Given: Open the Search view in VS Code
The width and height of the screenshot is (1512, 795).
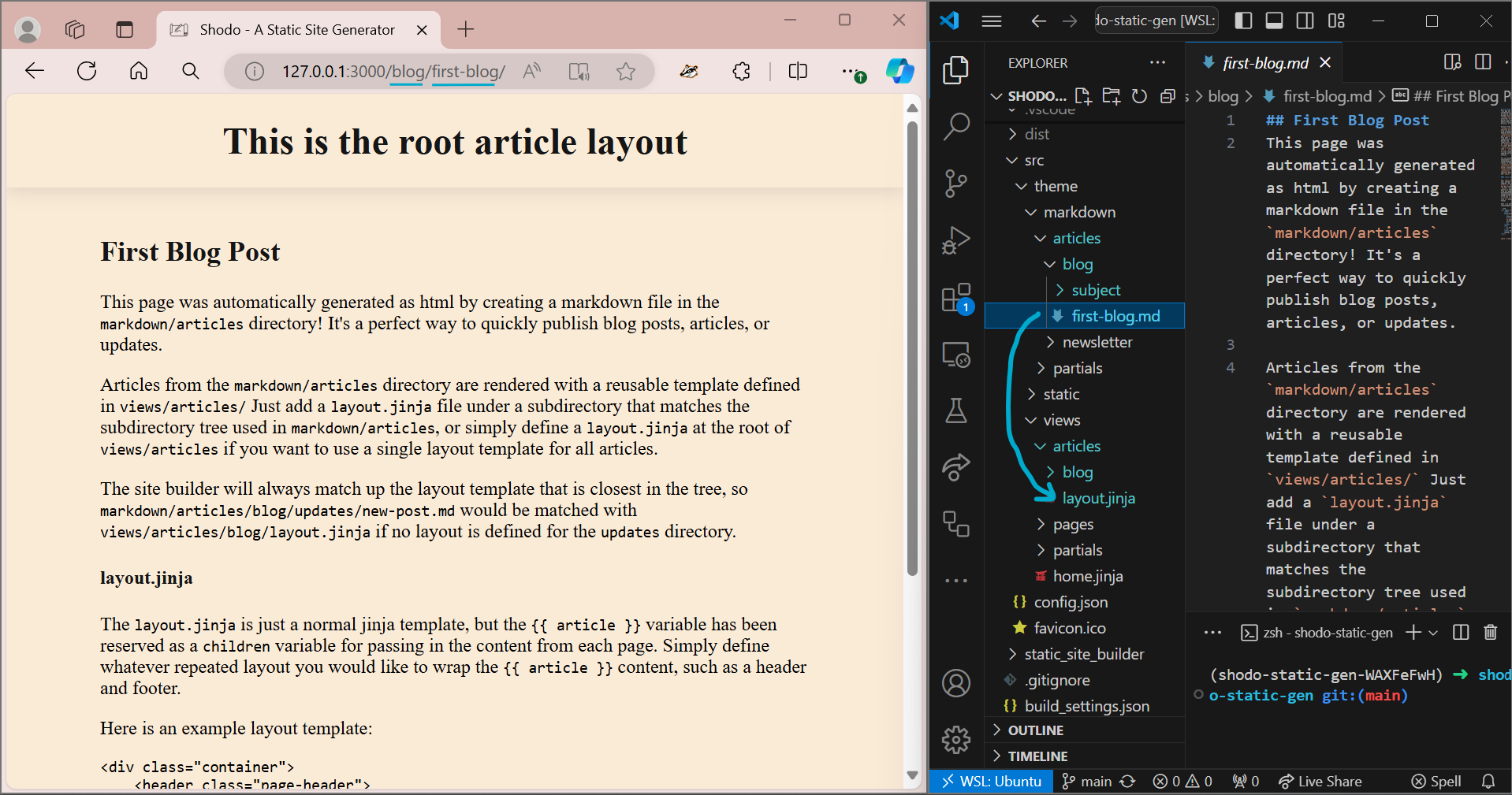Looking at the screenshot, I should [x=955, y=126].
